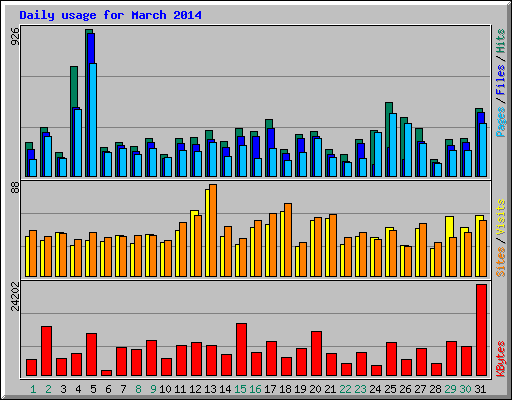Click the orange Visits bar for day 13
This screenshot has height=400, width=512.
point(213,230)
